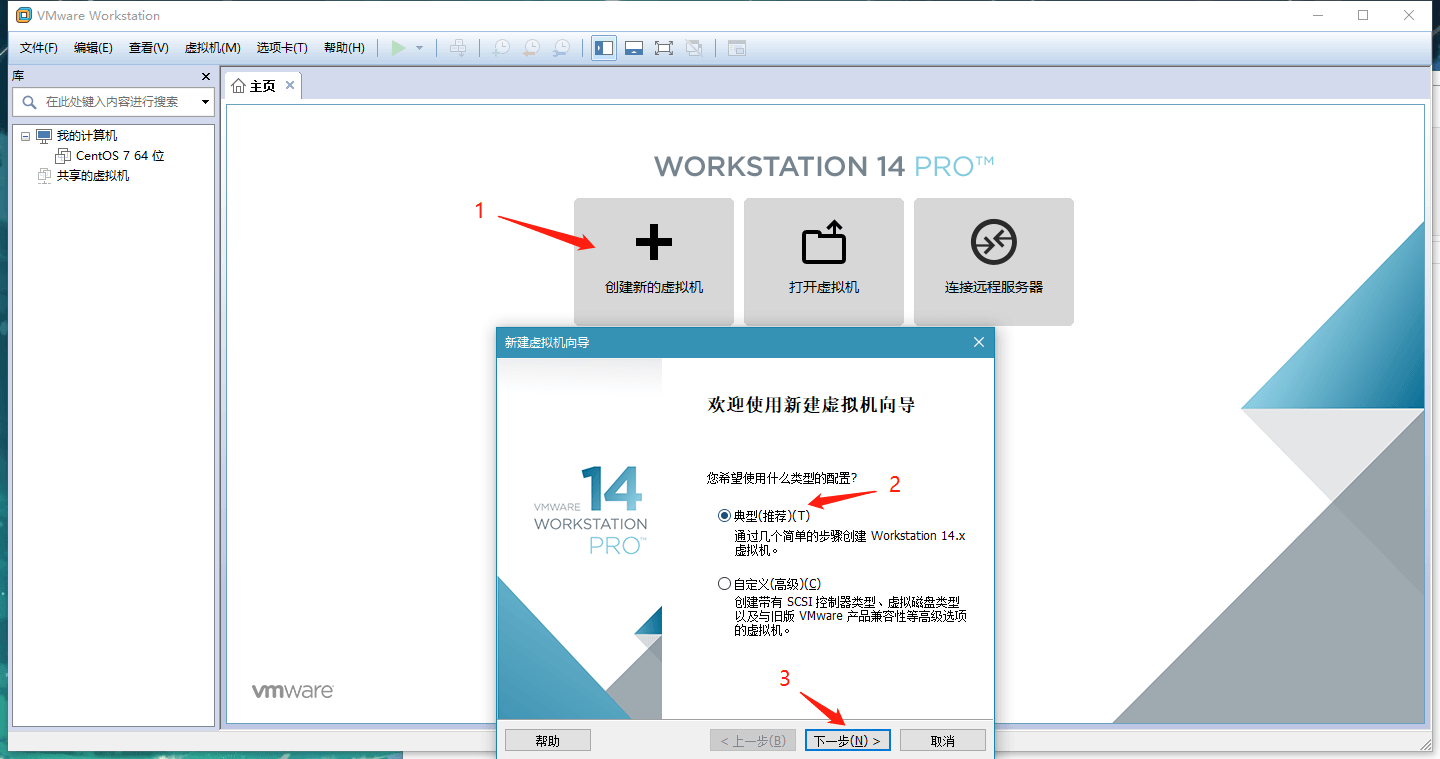
Task: Click the 创建新的虚拟机 label
Action: (x=654, y=287)
